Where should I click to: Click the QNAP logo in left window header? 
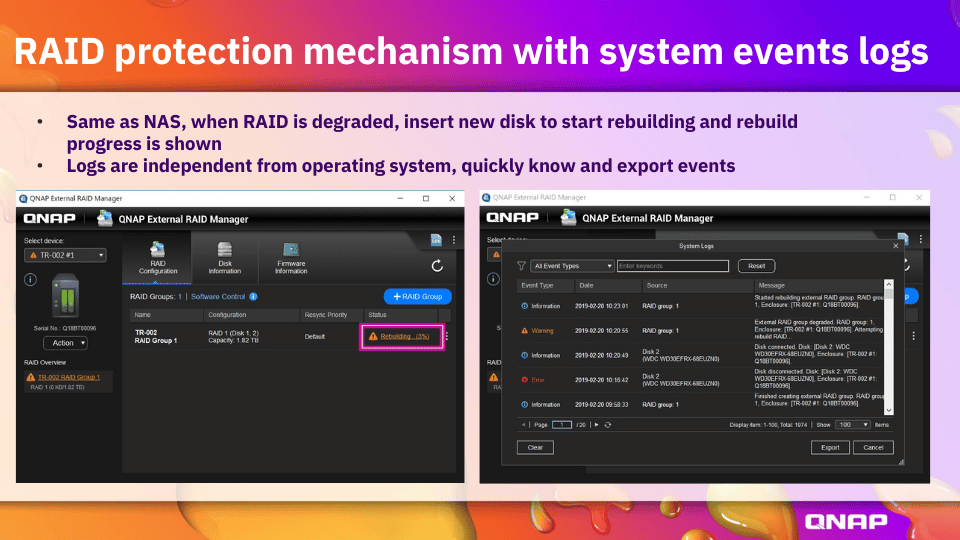pos(50,219)
